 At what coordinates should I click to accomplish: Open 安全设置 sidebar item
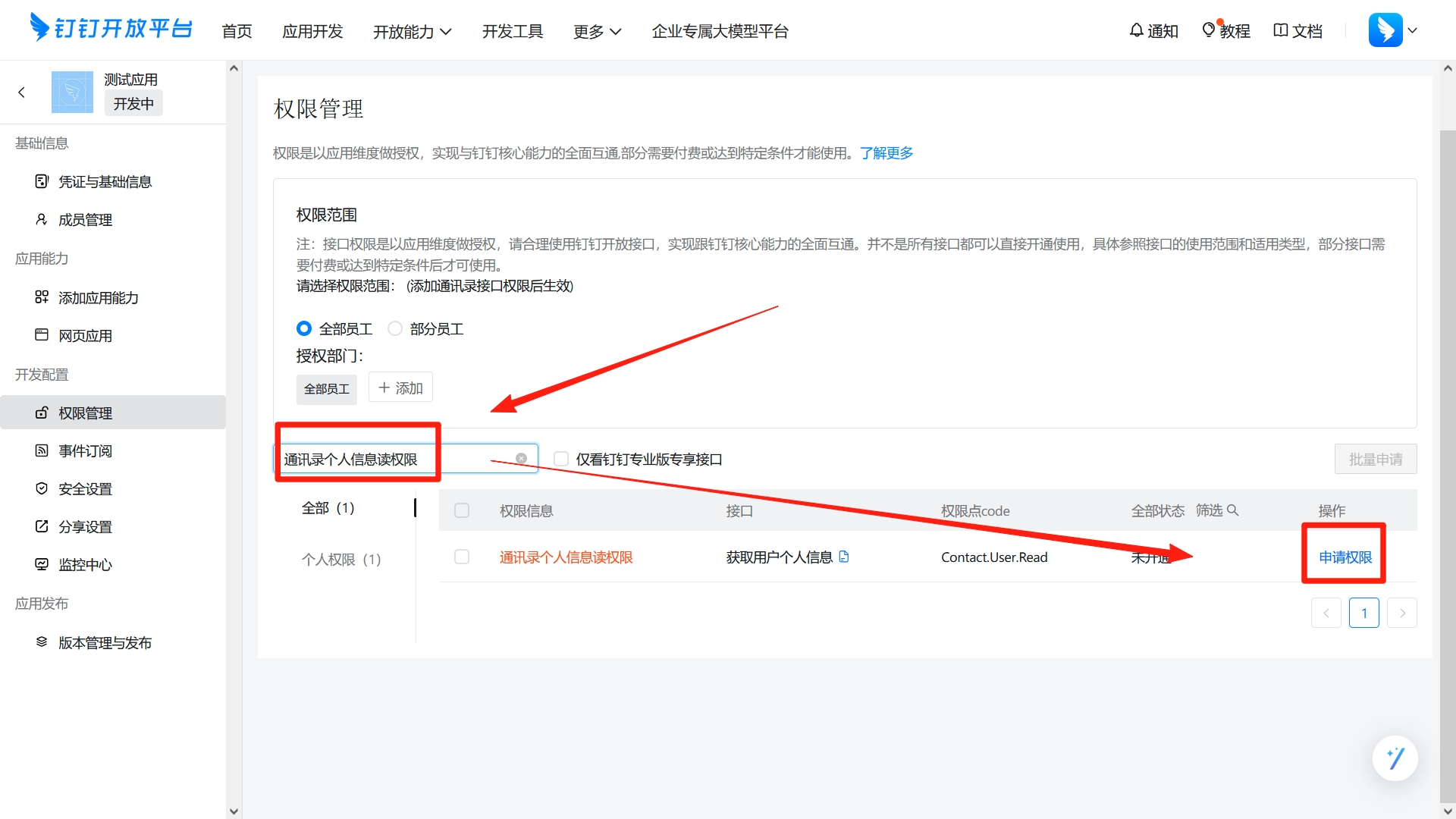(x=85, y=489)
